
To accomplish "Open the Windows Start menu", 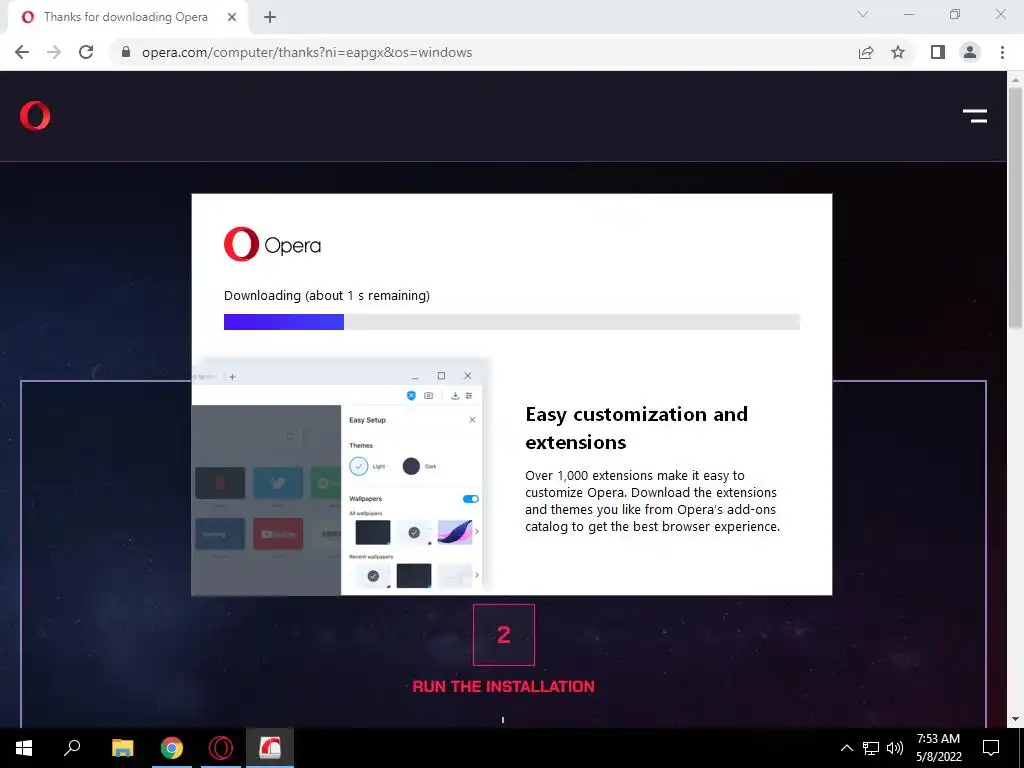I will [x=24, y=748].
